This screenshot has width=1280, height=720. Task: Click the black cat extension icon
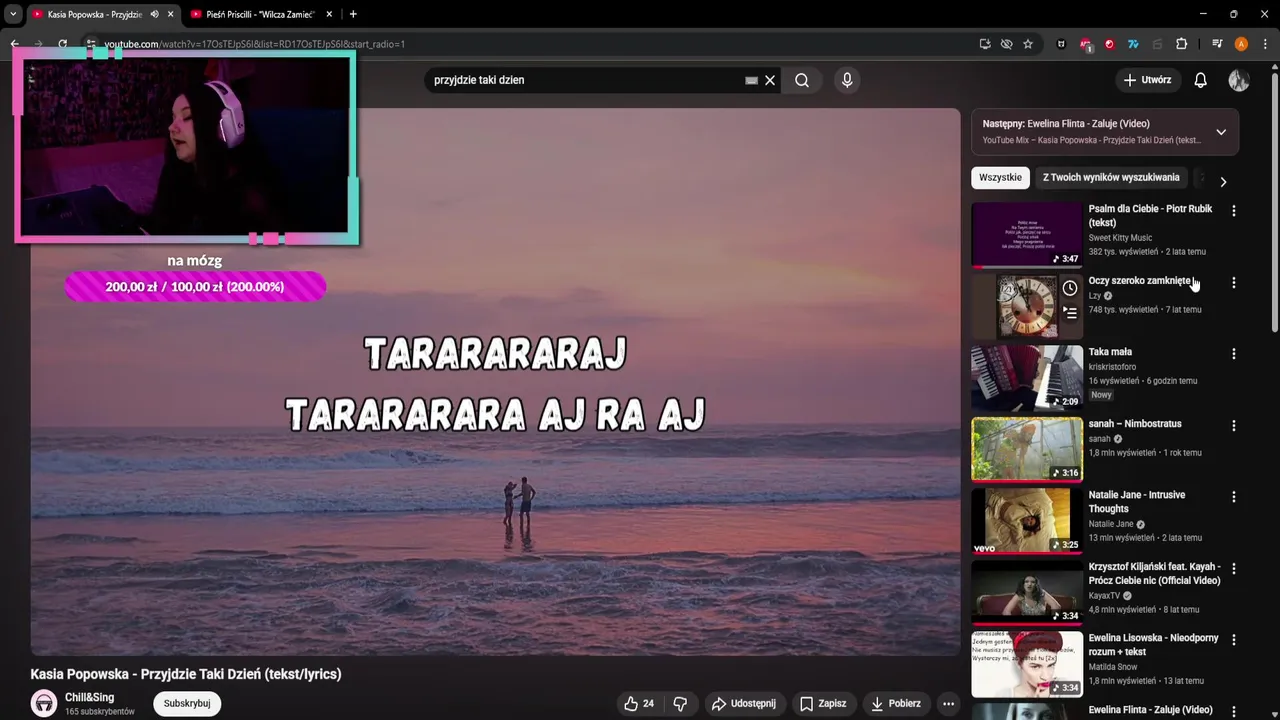(1061, 44)
